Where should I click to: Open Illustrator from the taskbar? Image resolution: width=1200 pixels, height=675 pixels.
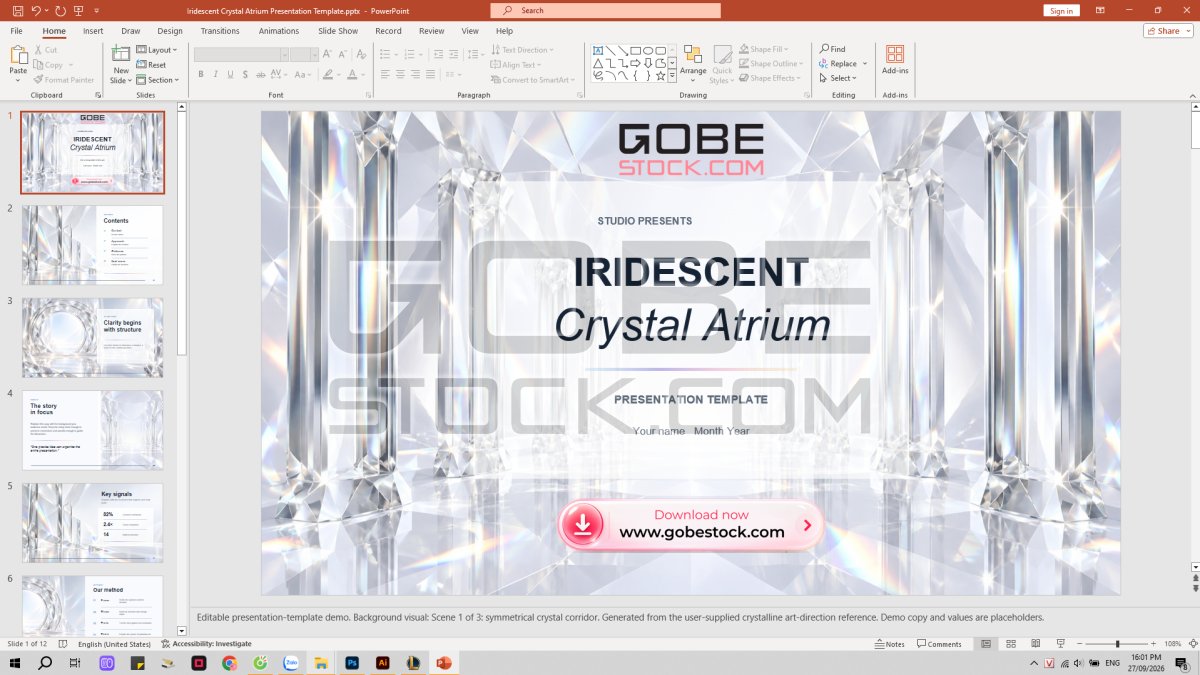(x=382, y=663)
